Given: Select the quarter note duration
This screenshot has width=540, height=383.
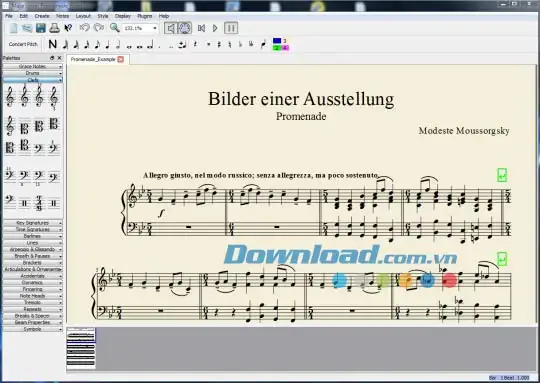Looking at the screenshot, I should coord(107,44).
